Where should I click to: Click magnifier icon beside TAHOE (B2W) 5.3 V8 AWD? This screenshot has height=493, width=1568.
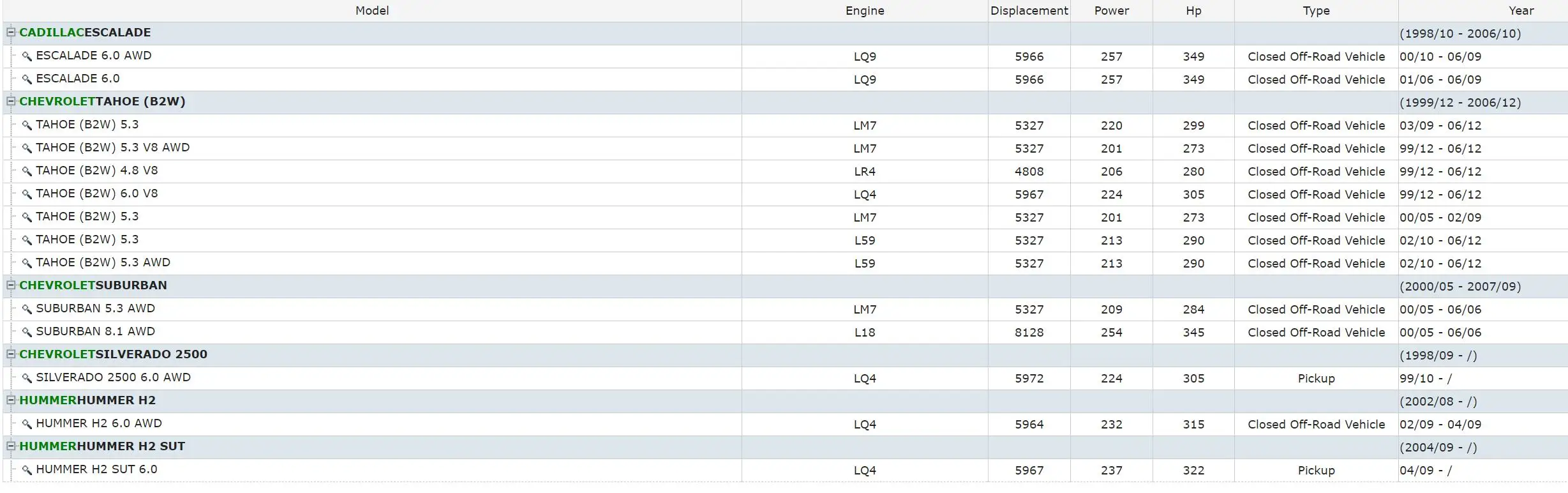[x=27, y=148]
